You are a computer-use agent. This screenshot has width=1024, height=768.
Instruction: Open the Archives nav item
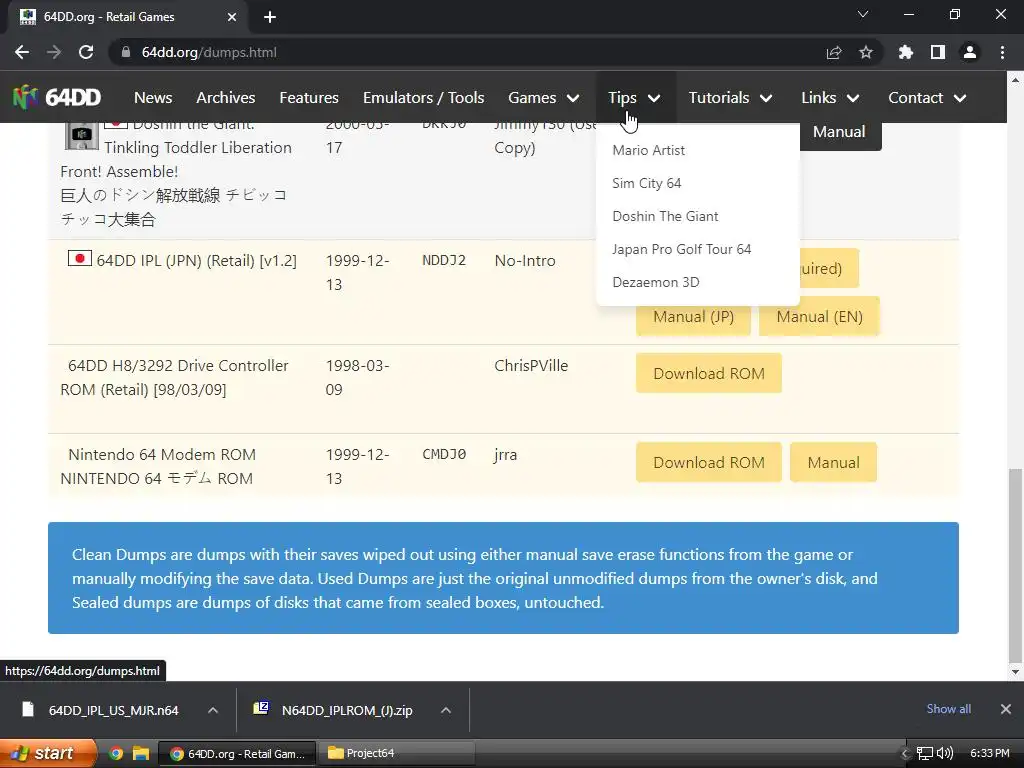(x=225, y=98)
